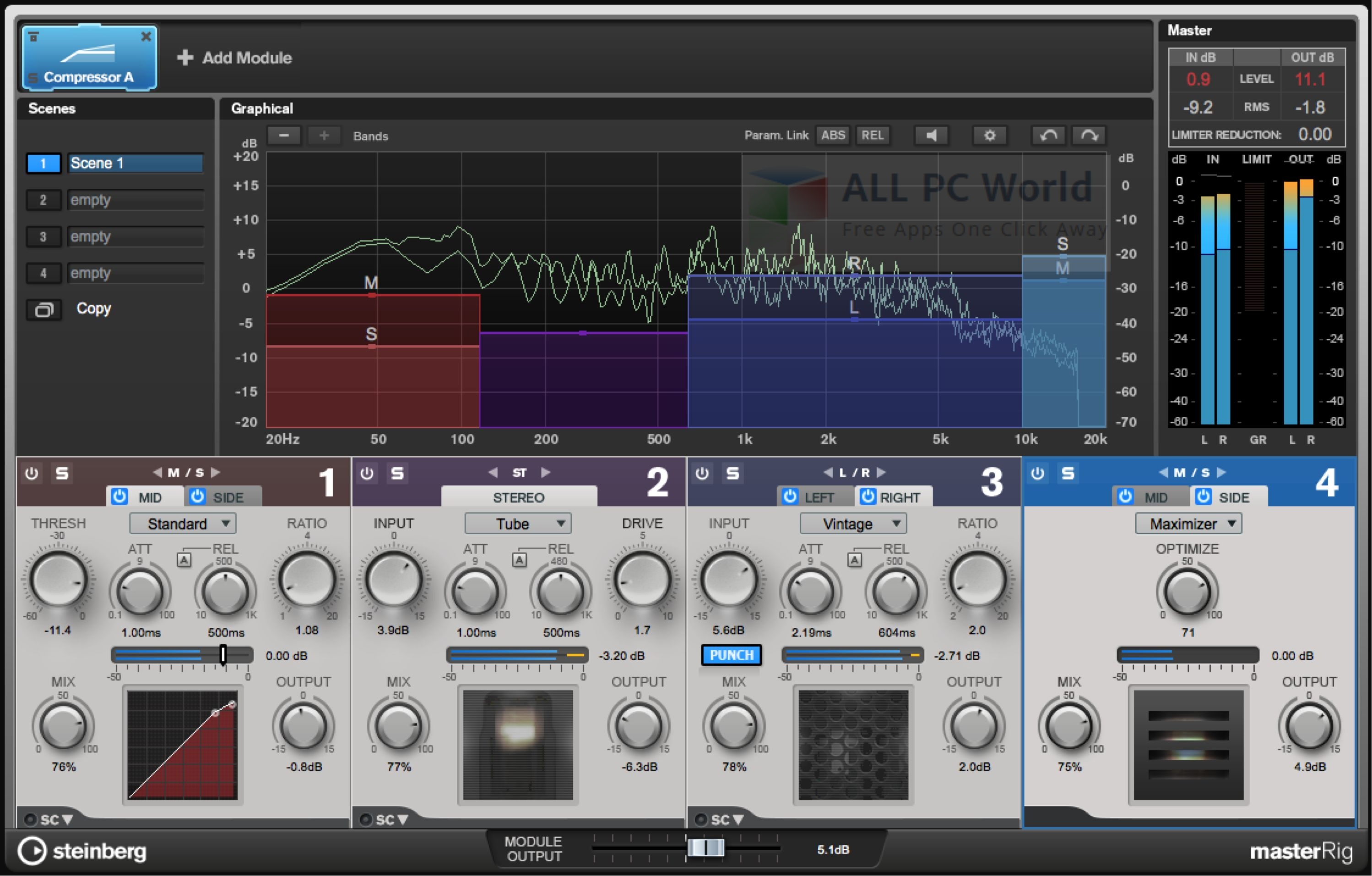Toggle the Power button on module 3
The width and height of the screenshot is (1372, 876).
click(700, 471)
